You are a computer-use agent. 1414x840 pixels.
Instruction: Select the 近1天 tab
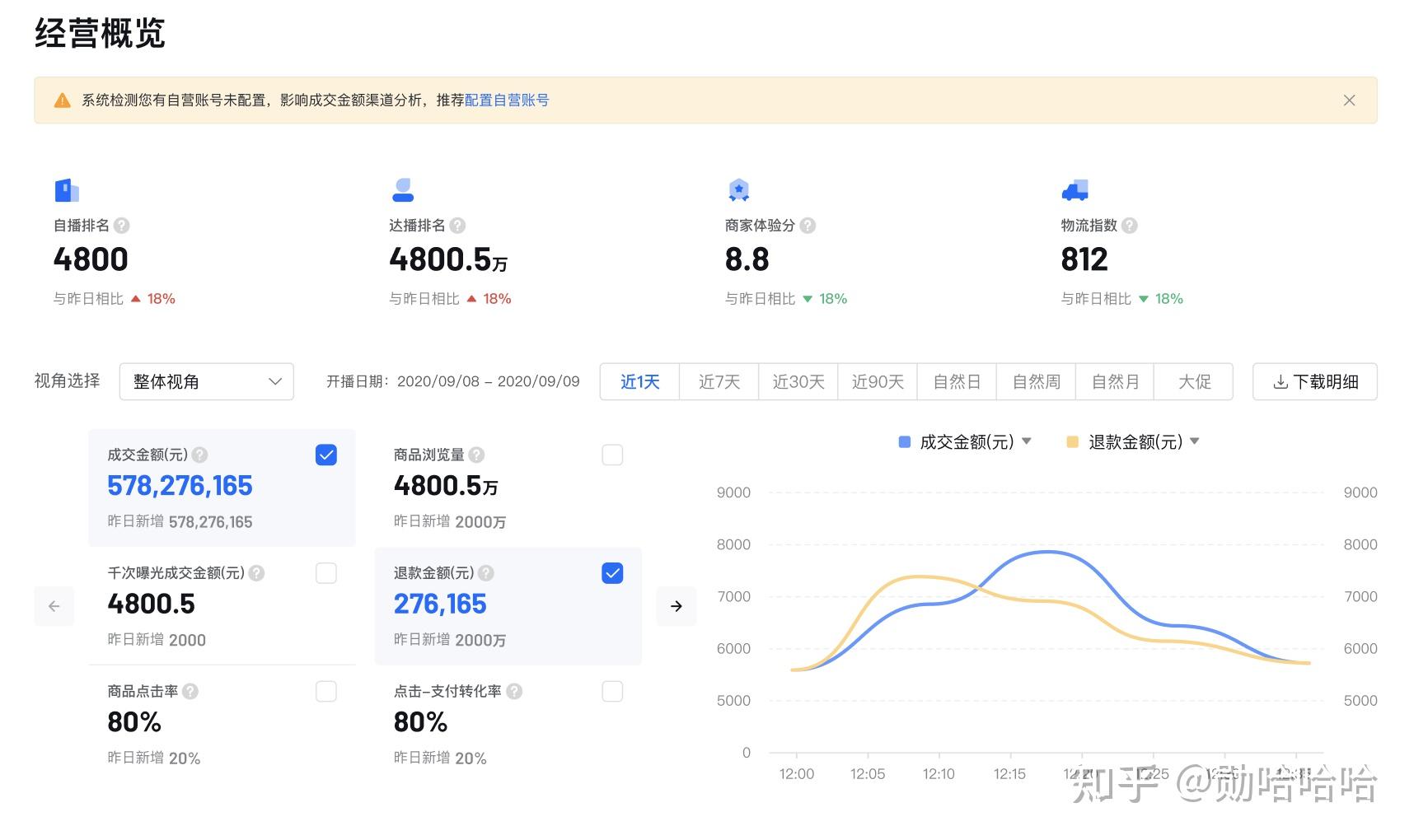[x=639, y=382]
